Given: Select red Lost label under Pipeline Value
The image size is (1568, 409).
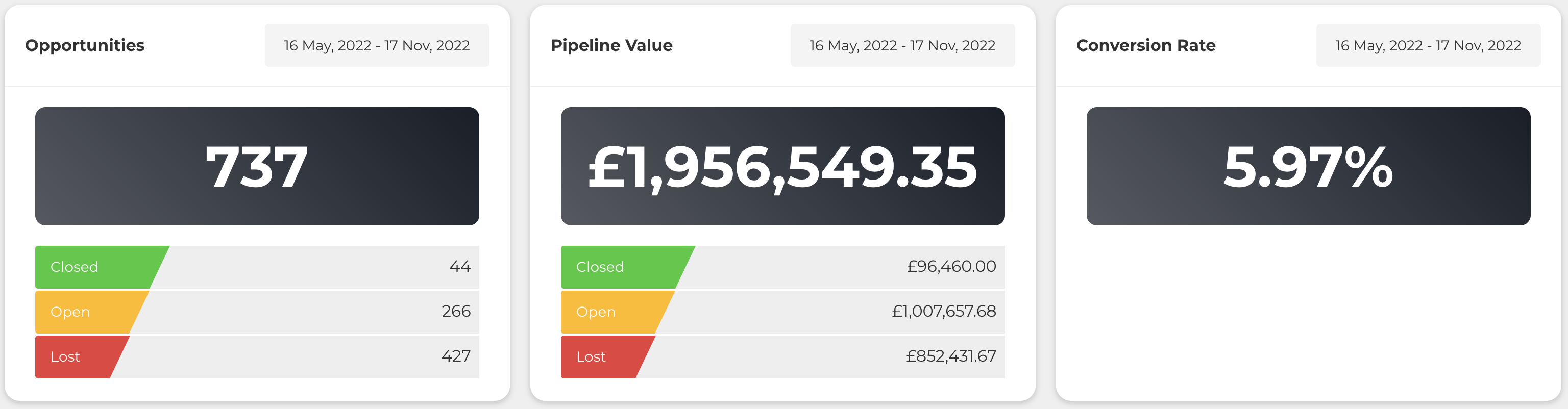Looking at the screenshot, I should 591,357.
